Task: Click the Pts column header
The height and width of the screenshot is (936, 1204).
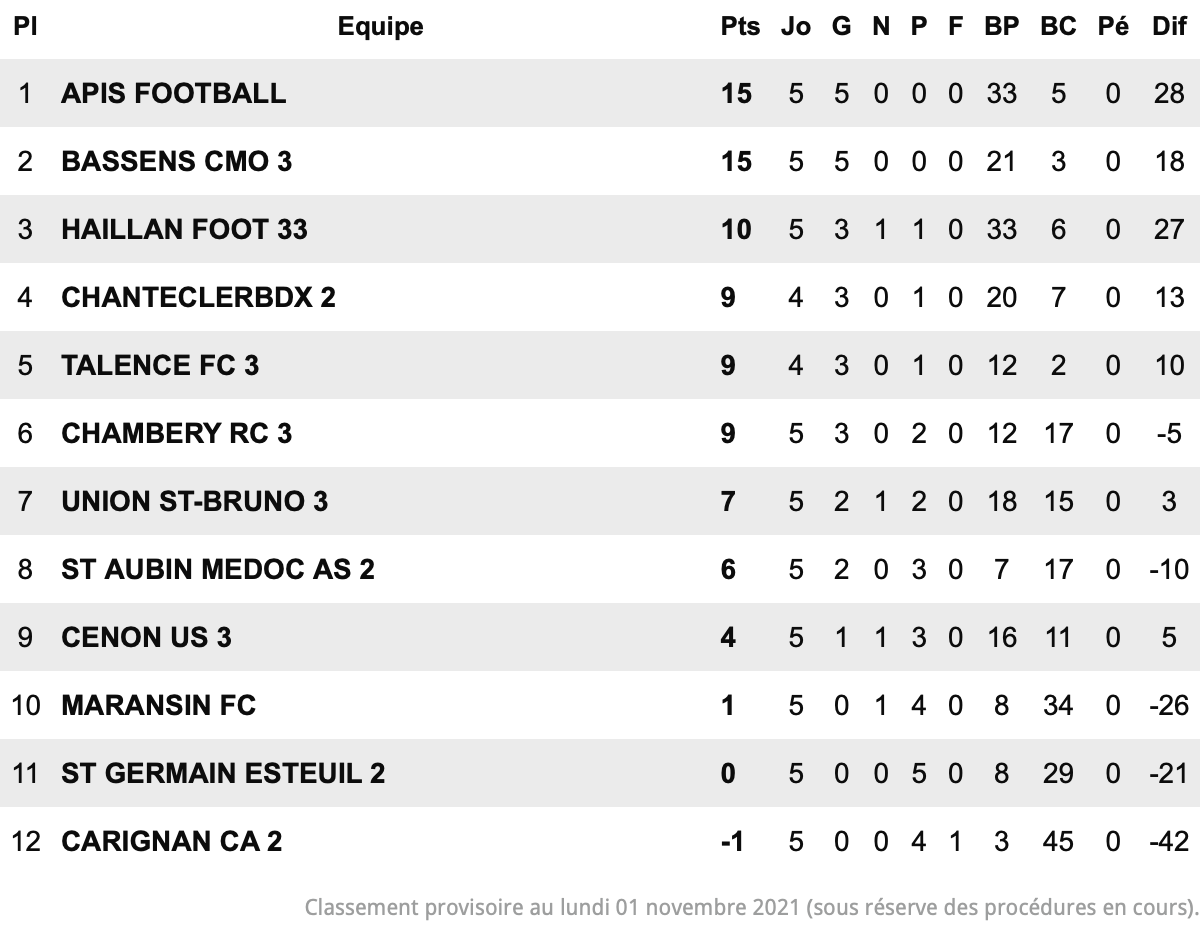Action: 740,27
